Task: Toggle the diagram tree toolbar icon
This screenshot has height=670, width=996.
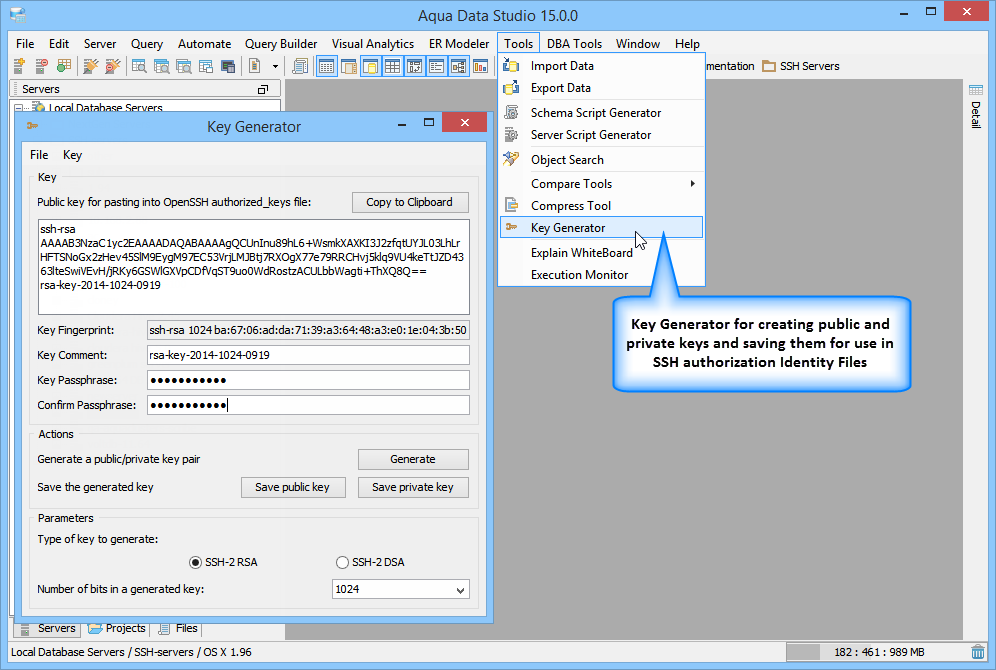Action: (x=459, y=66)
